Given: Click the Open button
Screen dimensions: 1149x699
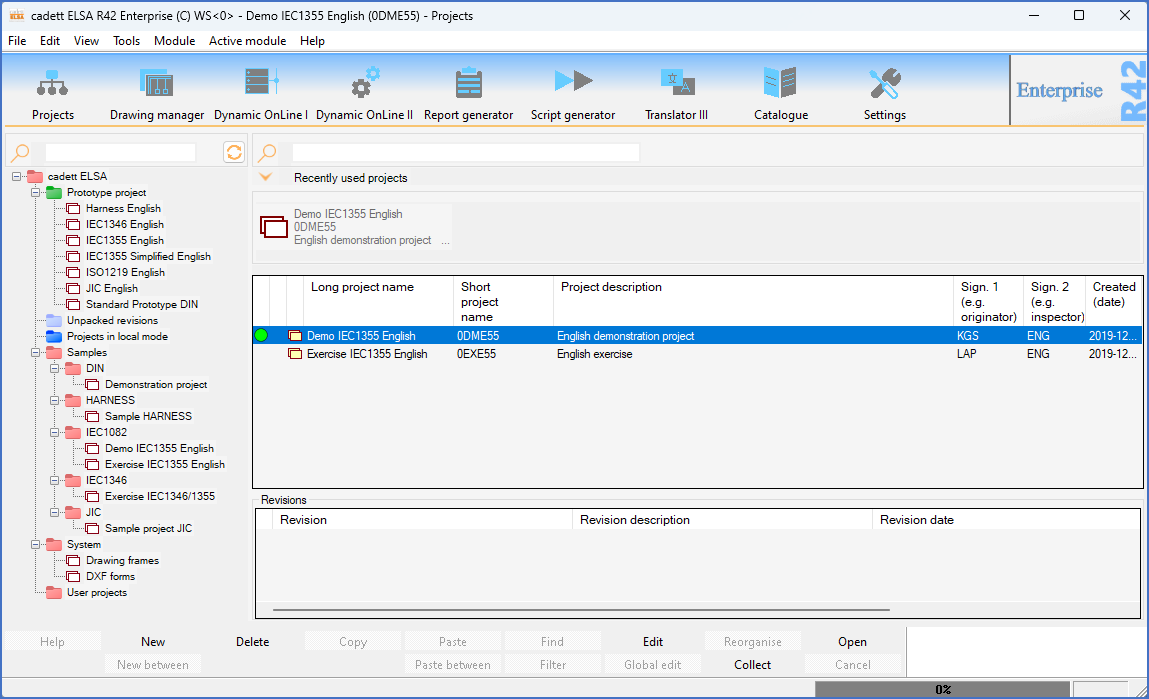Looking at the screenshot, I should [x=852, y=642].
